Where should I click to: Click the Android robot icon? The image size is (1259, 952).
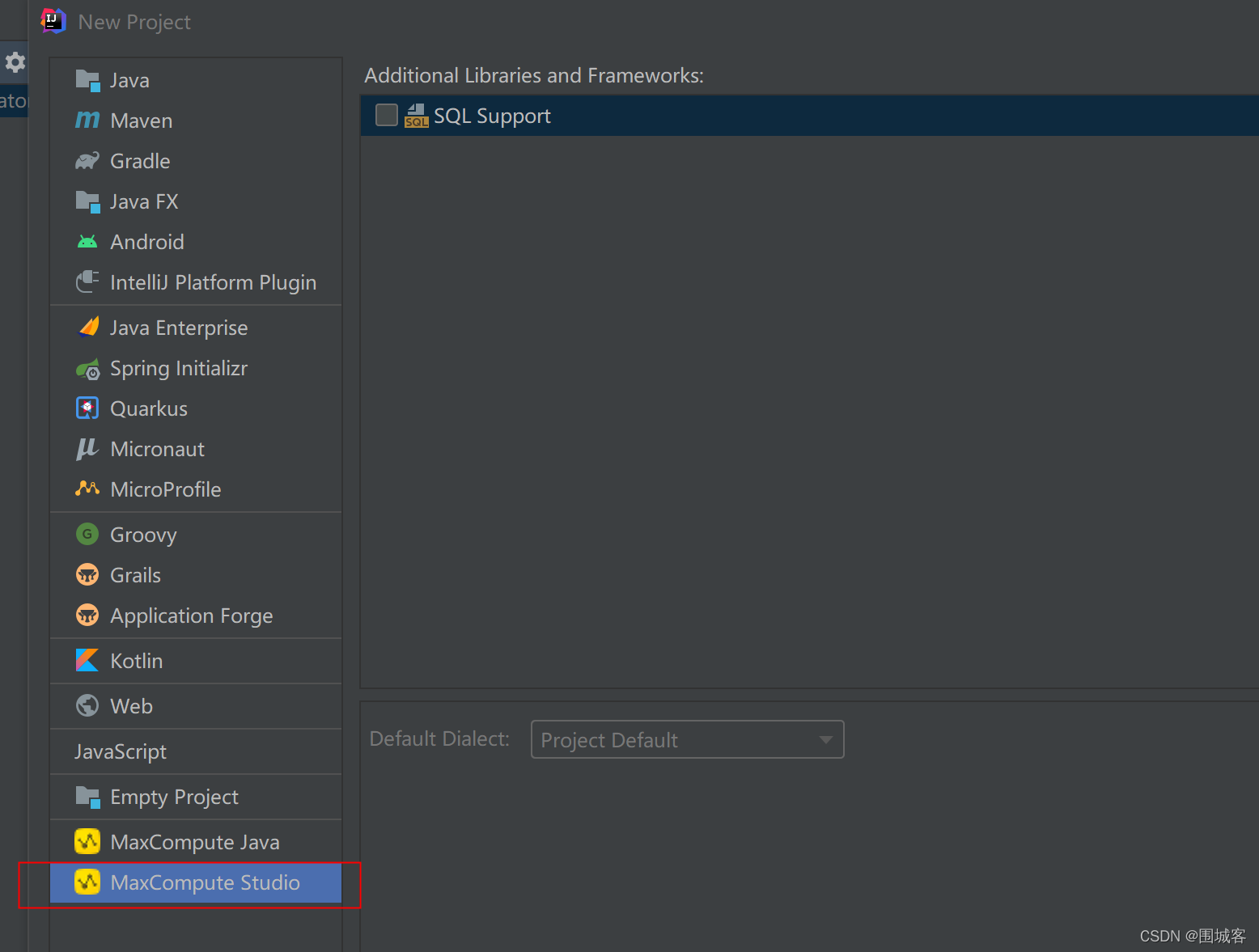(x=87, y=242)
